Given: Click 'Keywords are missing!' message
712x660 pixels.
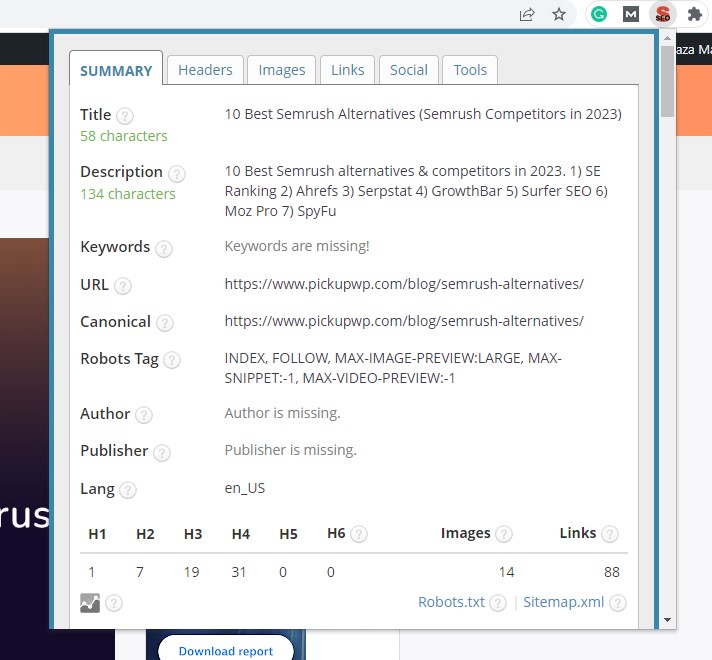Looking at the screenshot, I should click(x=297, y=246).
